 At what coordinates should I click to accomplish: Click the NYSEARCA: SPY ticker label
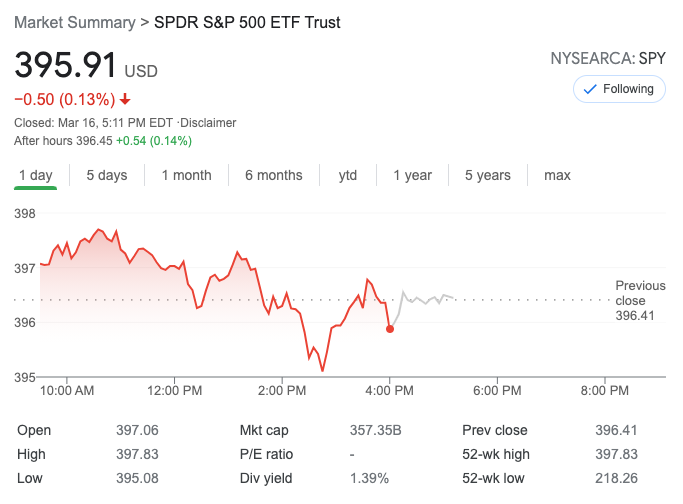point(608,59)
